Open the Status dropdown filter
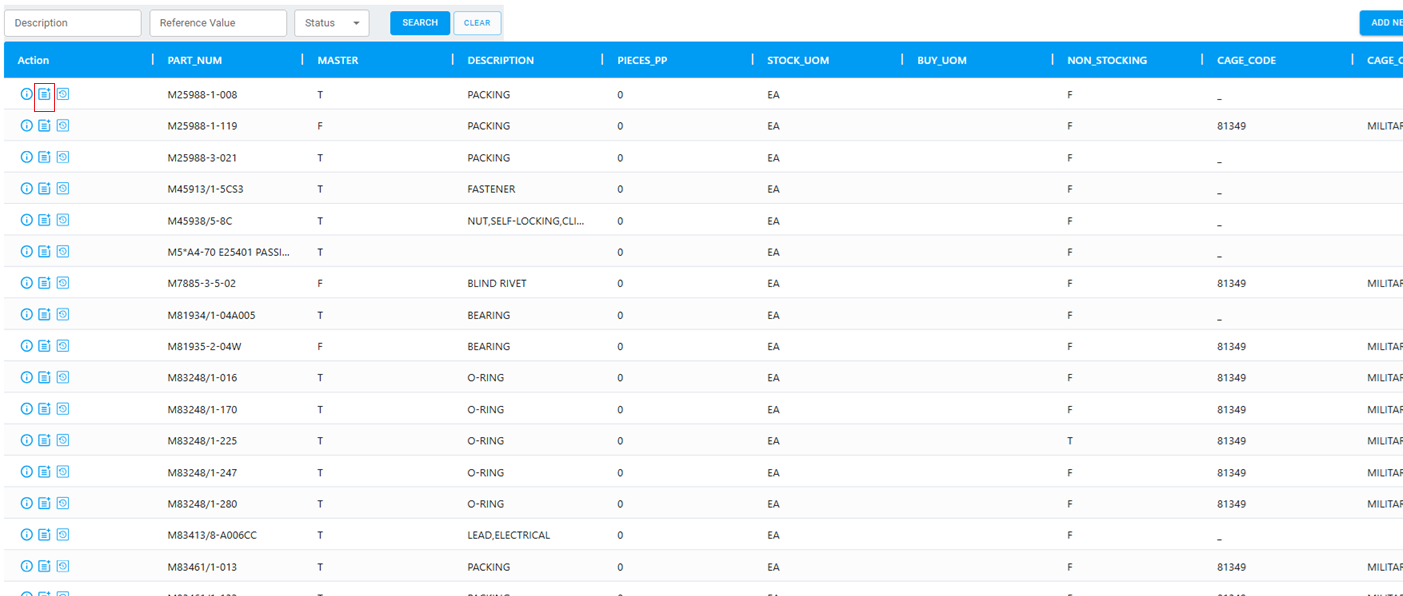The height and width of the screenshot is (596, 1403). 331,23
